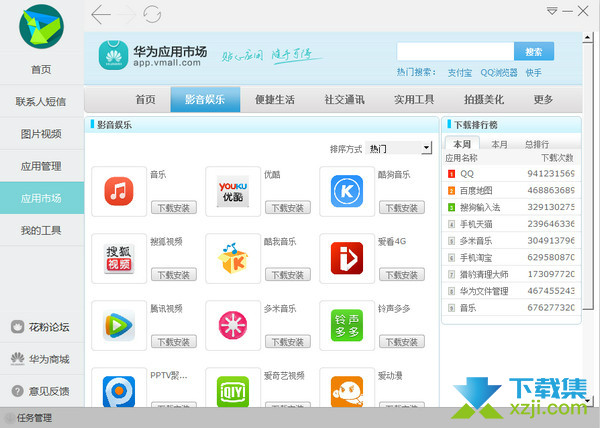The image size is (600, 428).
Task: Open the 首页 sidebar item
Action: 41,70
